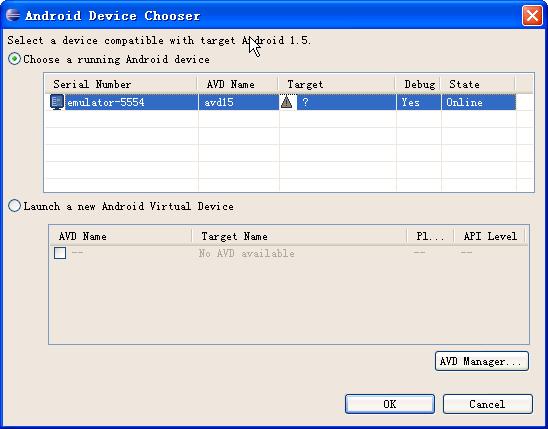Click the Eclipse icon in title bar

pos(13,15)
